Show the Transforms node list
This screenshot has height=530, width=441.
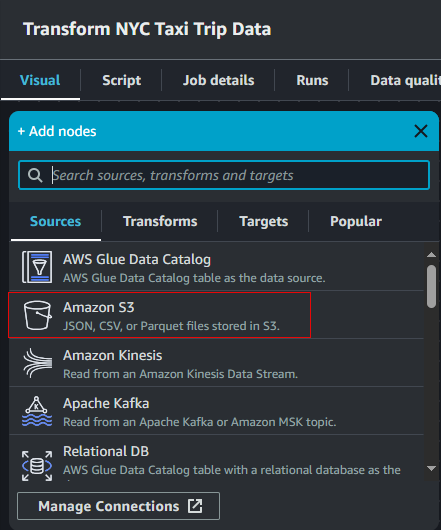[160, 221]
